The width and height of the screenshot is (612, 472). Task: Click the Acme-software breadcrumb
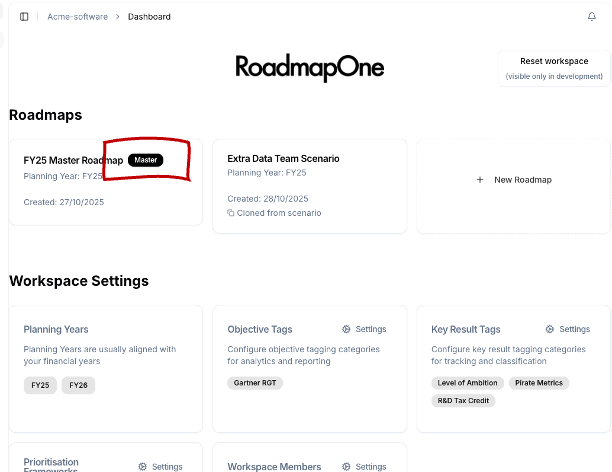click(77, 17)
